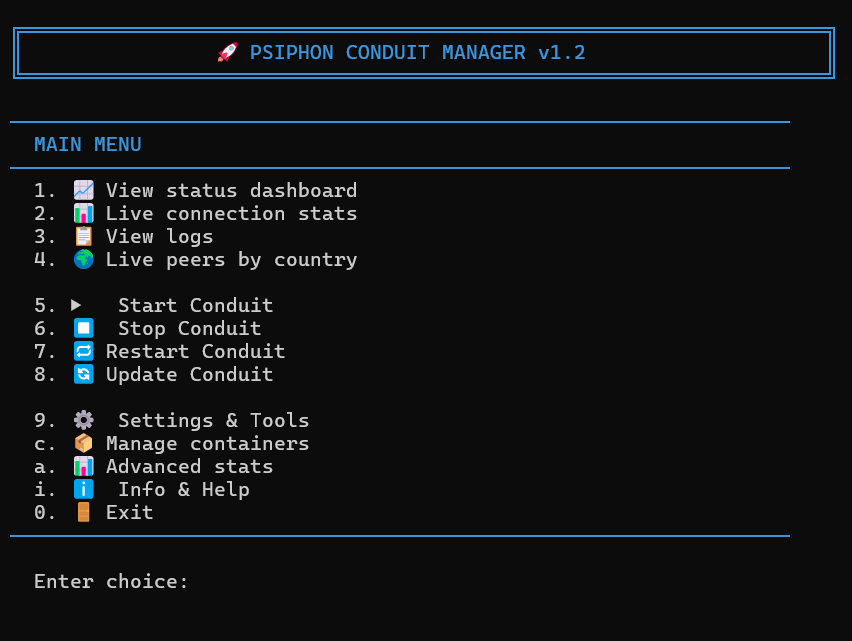Click the Update Conduit option
The image size is (852, 641).
(x=188, y=374)
